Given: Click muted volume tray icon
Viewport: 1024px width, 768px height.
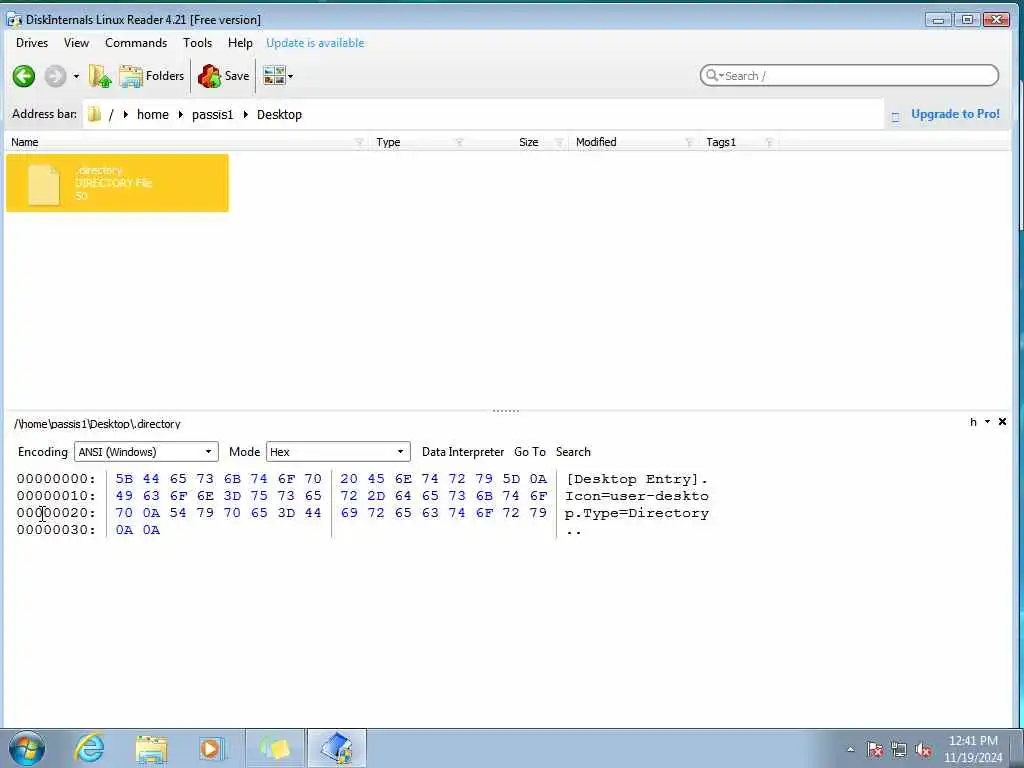Looking at the screenshot, I should pos(923,750).
